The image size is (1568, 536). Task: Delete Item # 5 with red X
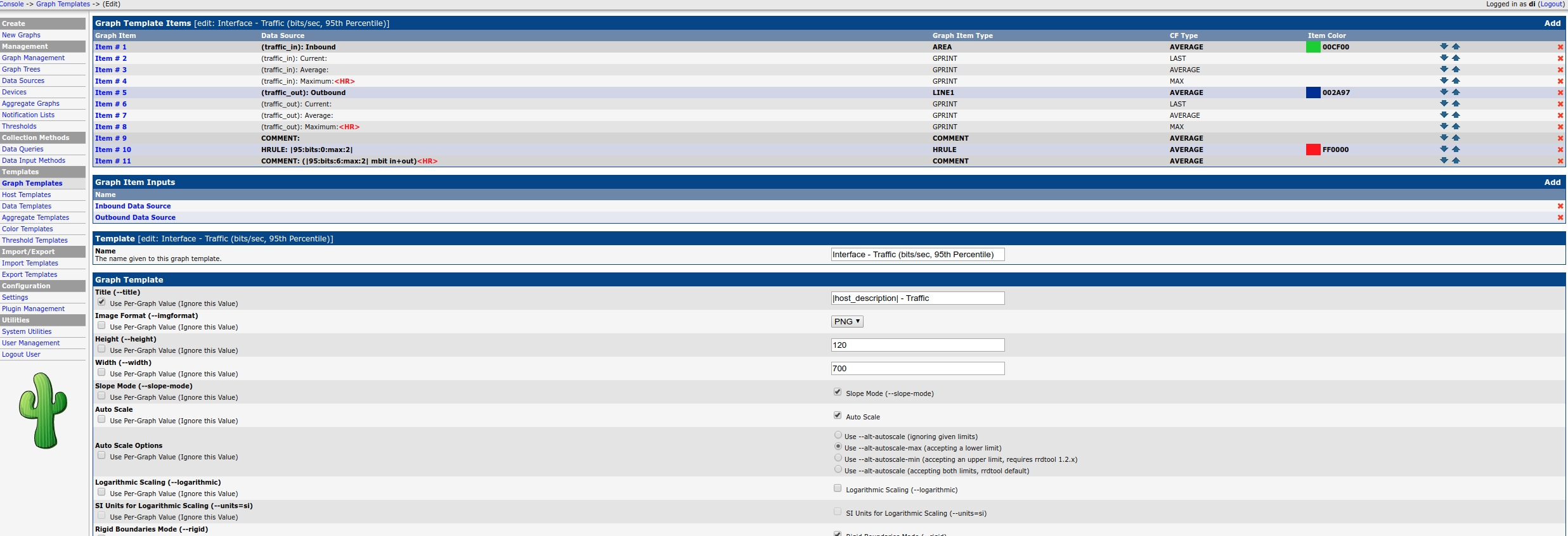click(x=1560, y=93)
